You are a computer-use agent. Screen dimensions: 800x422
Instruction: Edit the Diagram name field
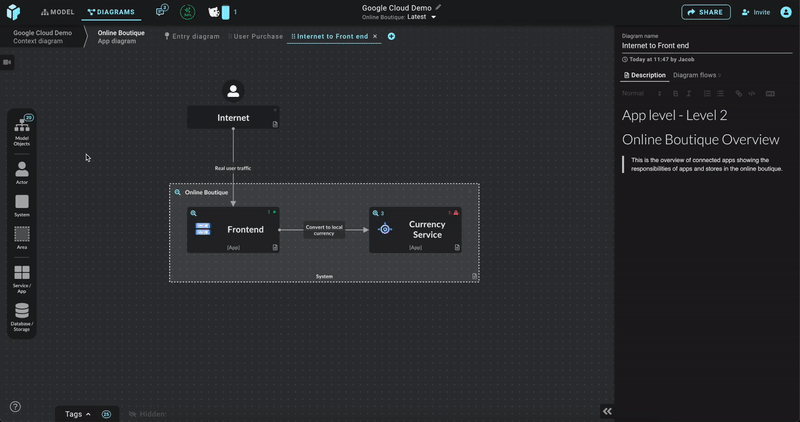coord(707,45)
